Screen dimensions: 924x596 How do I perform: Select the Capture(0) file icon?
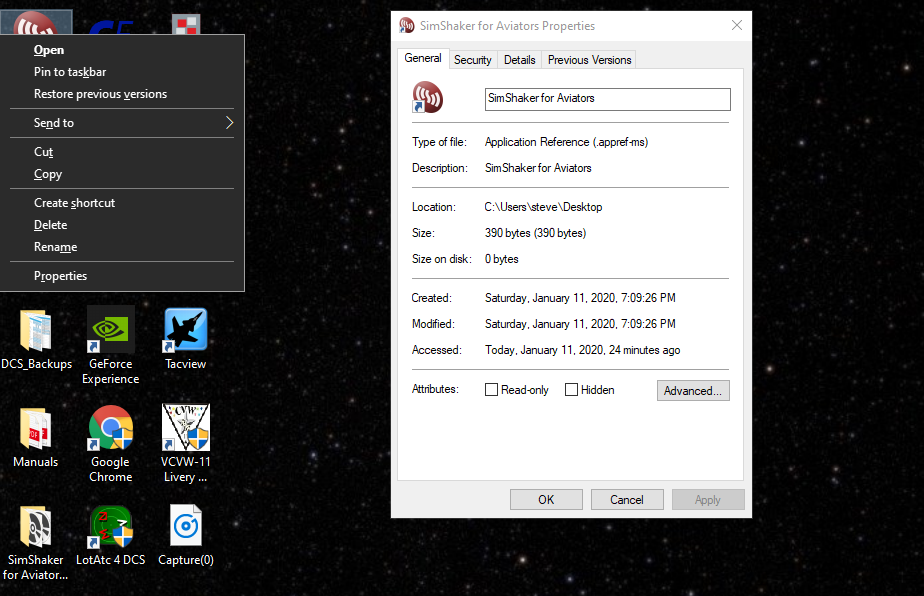click(x=186, y=526)
